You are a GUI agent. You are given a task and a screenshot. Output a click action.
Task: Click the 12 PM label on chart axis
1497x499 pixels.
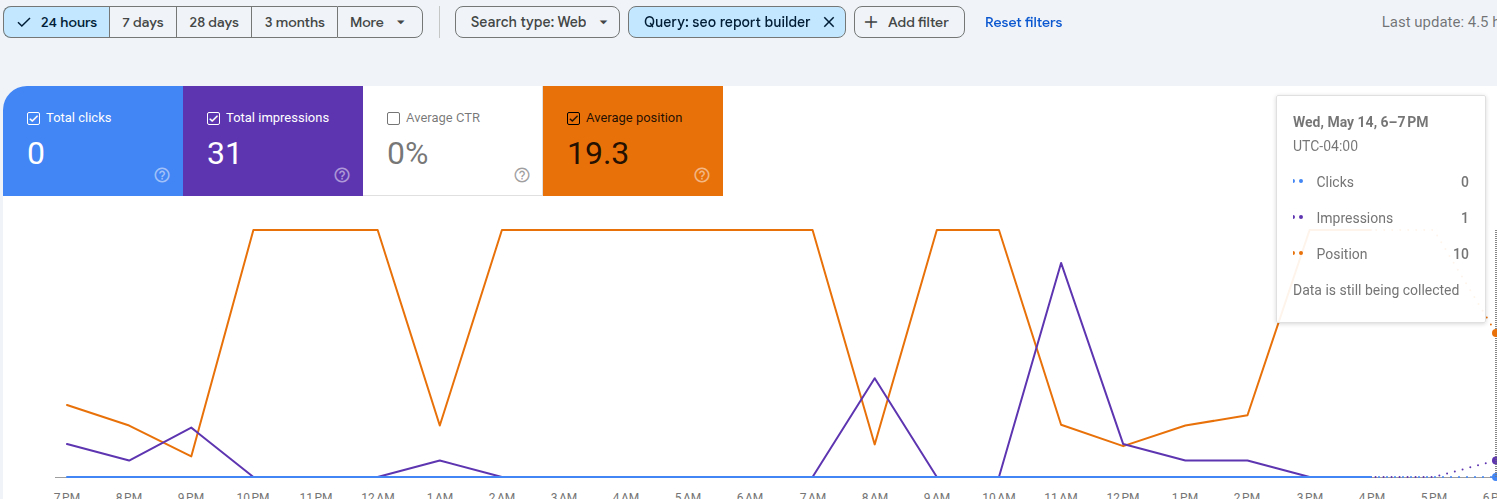1123,494
